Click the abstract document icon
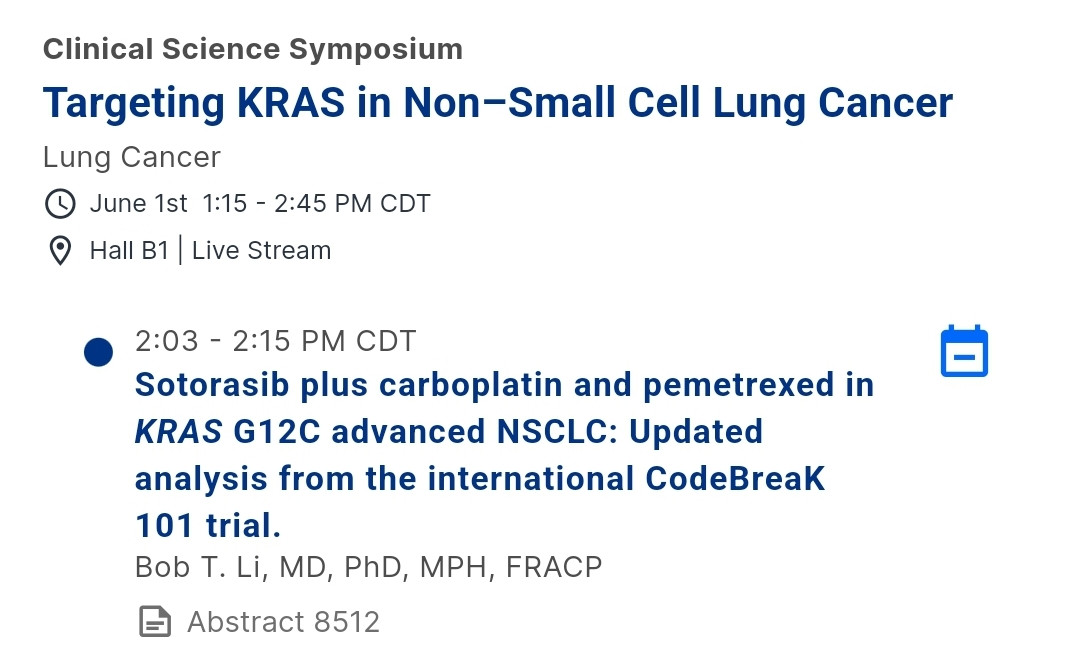 155,621
